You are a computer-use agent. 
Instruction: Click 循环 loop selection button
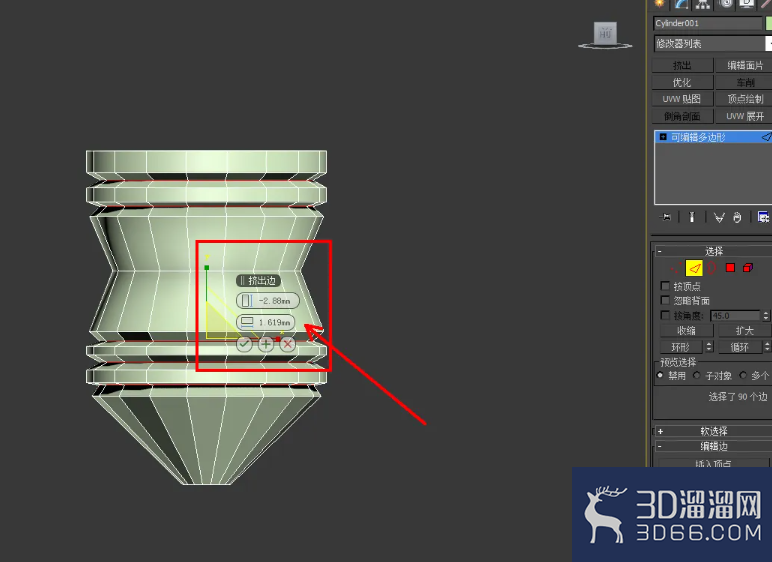point(740,347)
